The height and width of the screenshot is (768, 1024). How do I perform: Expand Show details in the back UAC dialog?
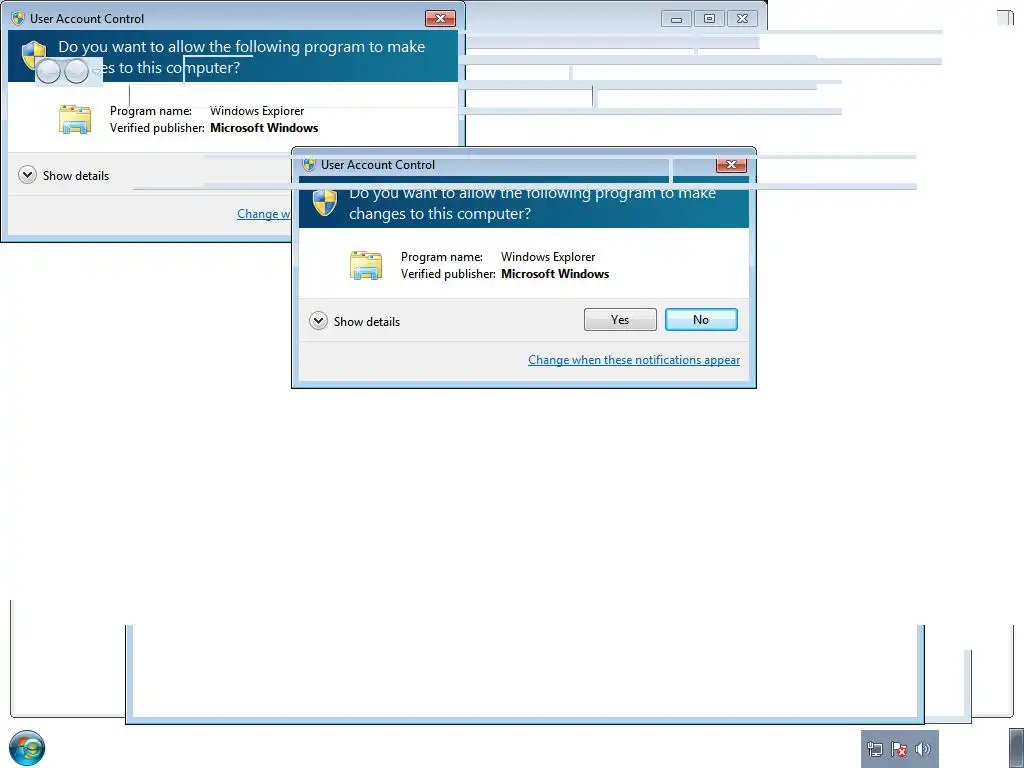tap(63, 175)
